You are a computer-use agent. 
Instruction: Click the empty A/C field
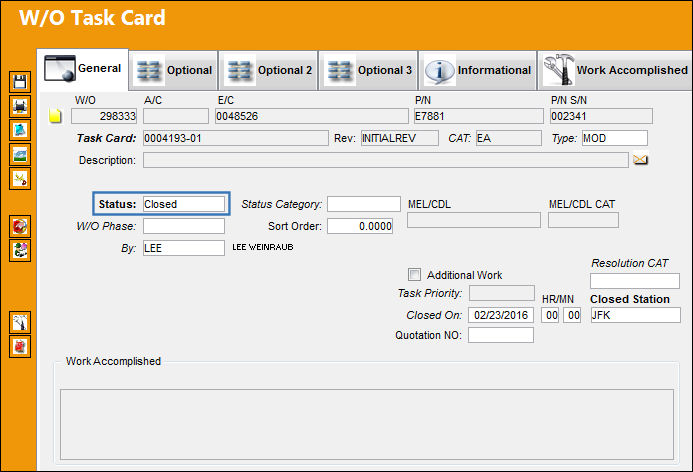pos(176,116)
